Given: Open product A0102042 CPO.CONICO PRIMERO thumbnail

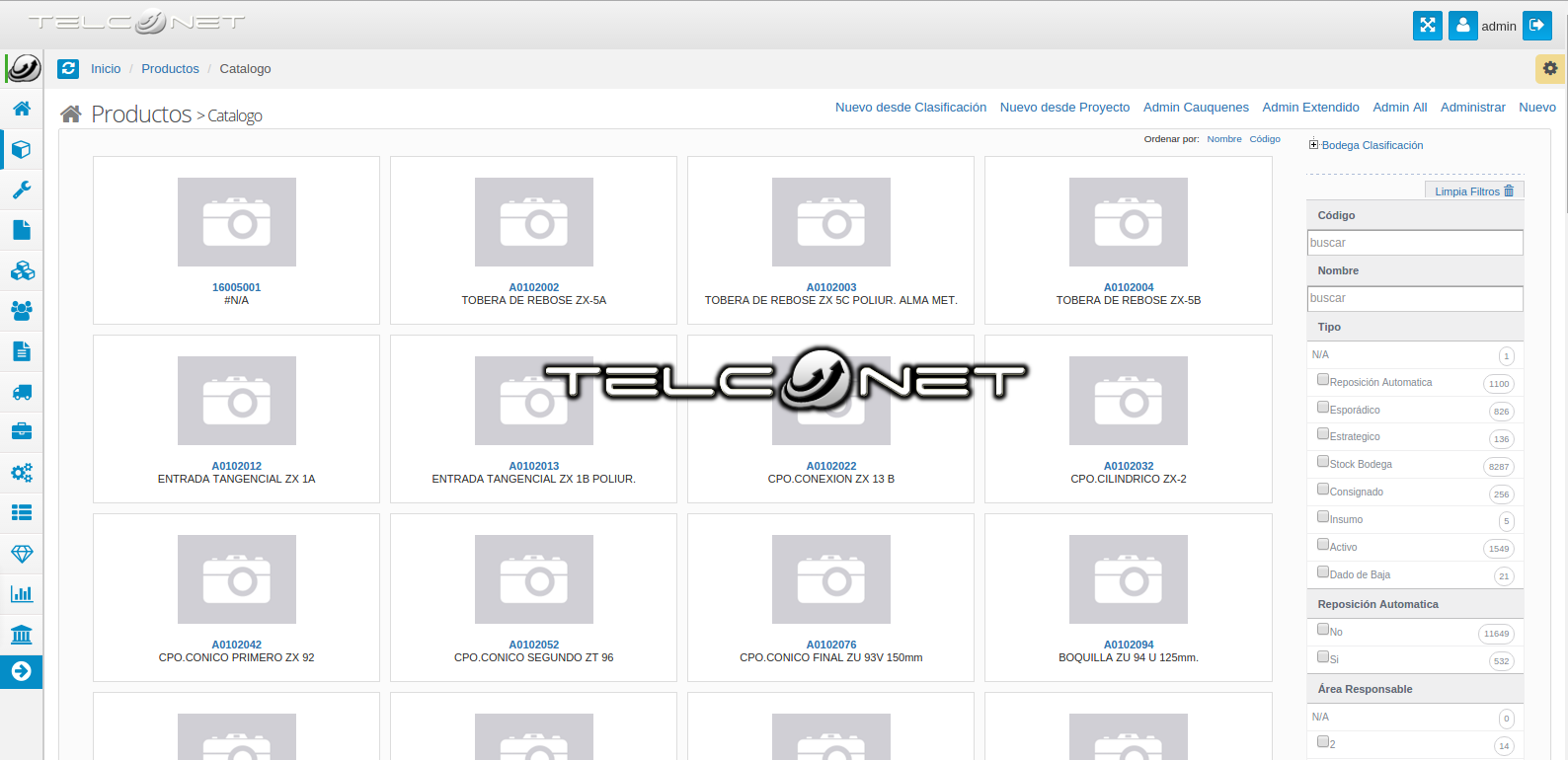Looking at the screenshot, I should (237, 579).
